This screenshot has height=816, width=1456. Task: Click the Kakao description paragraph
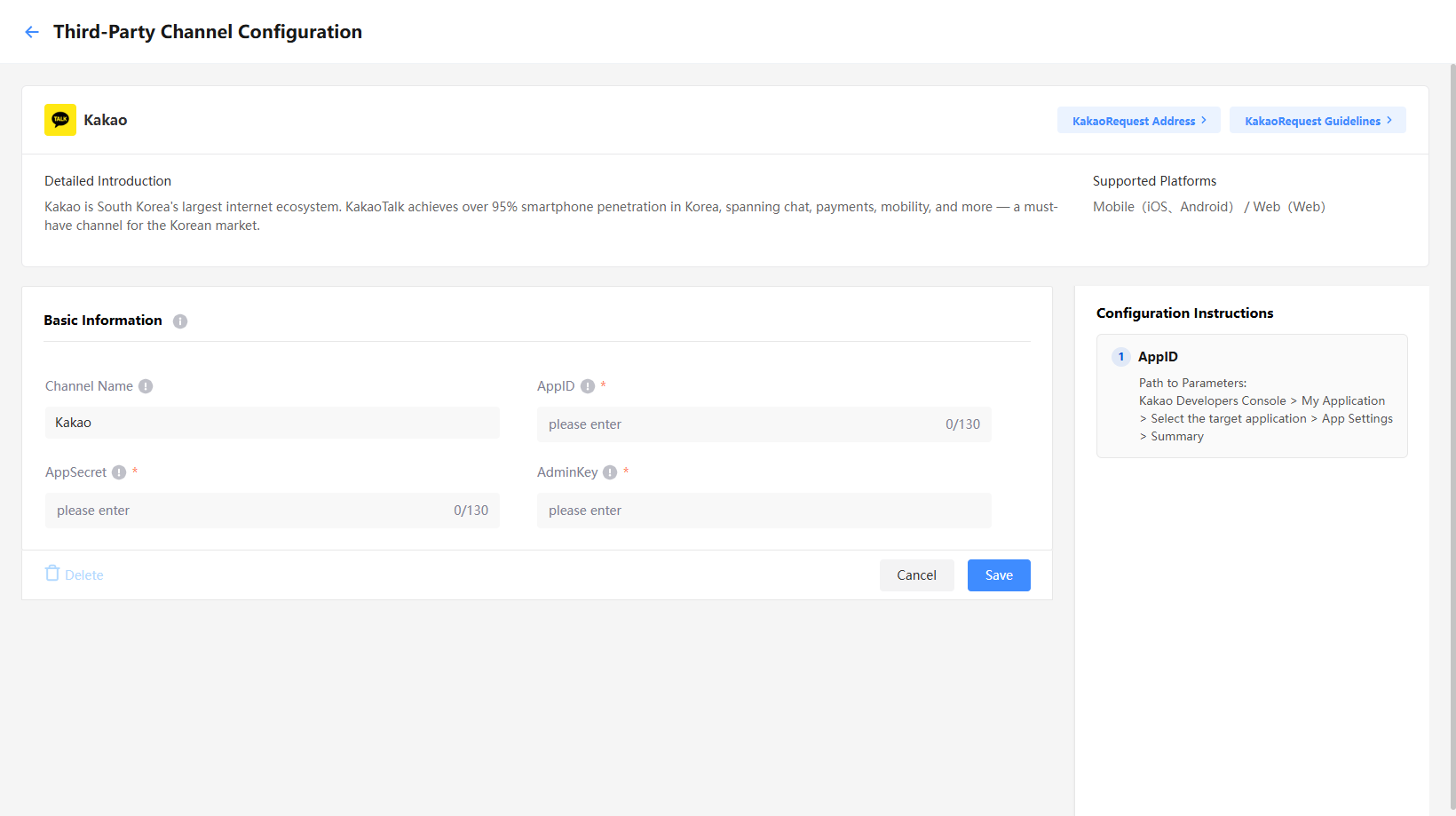click(551, 216)
